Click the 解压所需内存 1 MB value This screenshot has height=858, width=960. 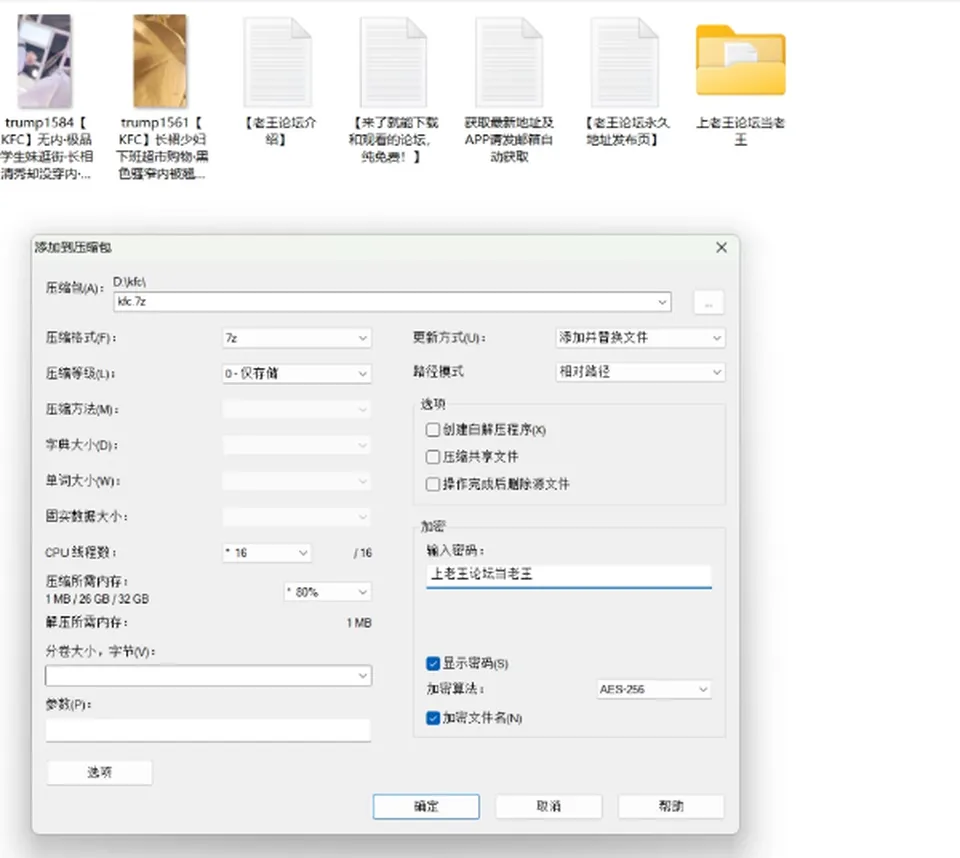[x=359, y=623]
